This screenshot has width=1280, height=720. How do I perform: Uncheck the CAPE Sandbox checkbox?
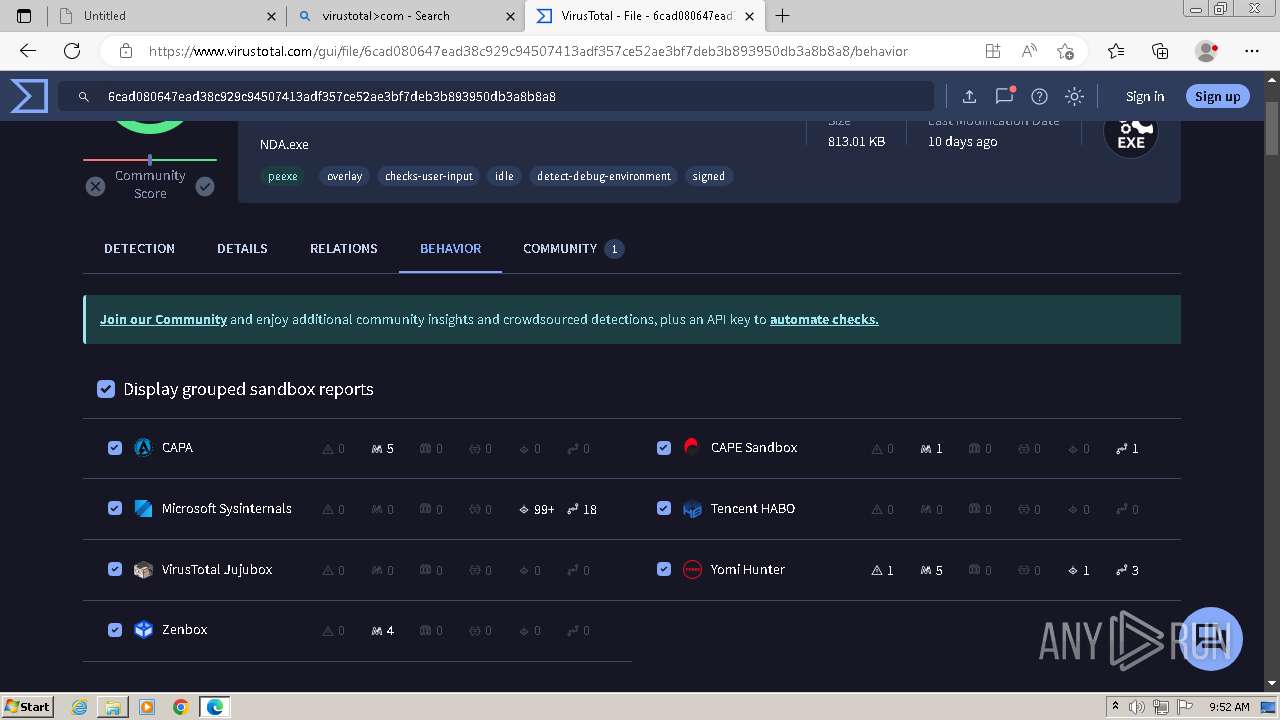[664, 447]
